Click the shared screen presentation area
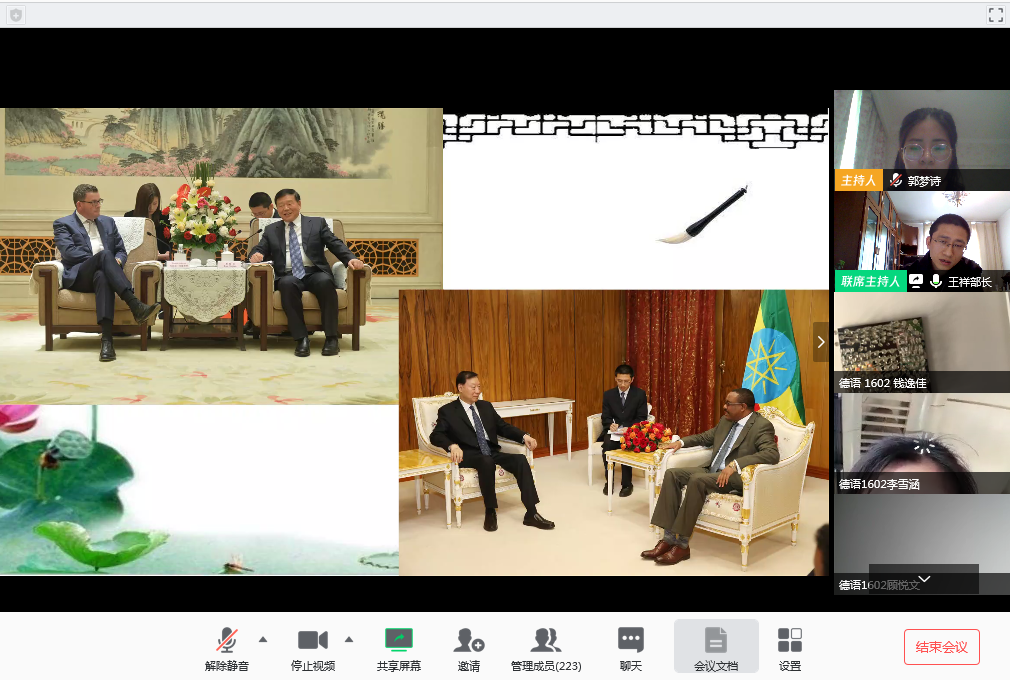1010x680 pixels. pyautogui.click(x=415, y=340)
